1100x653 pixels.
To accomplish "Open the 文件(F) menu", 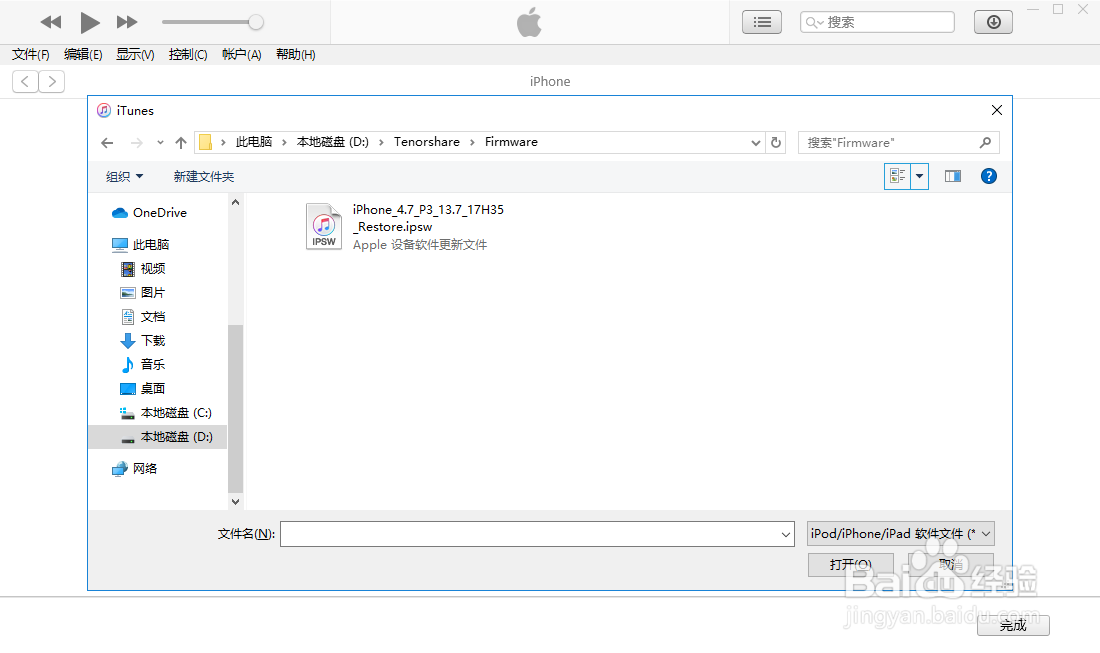I will click(31, 55).
